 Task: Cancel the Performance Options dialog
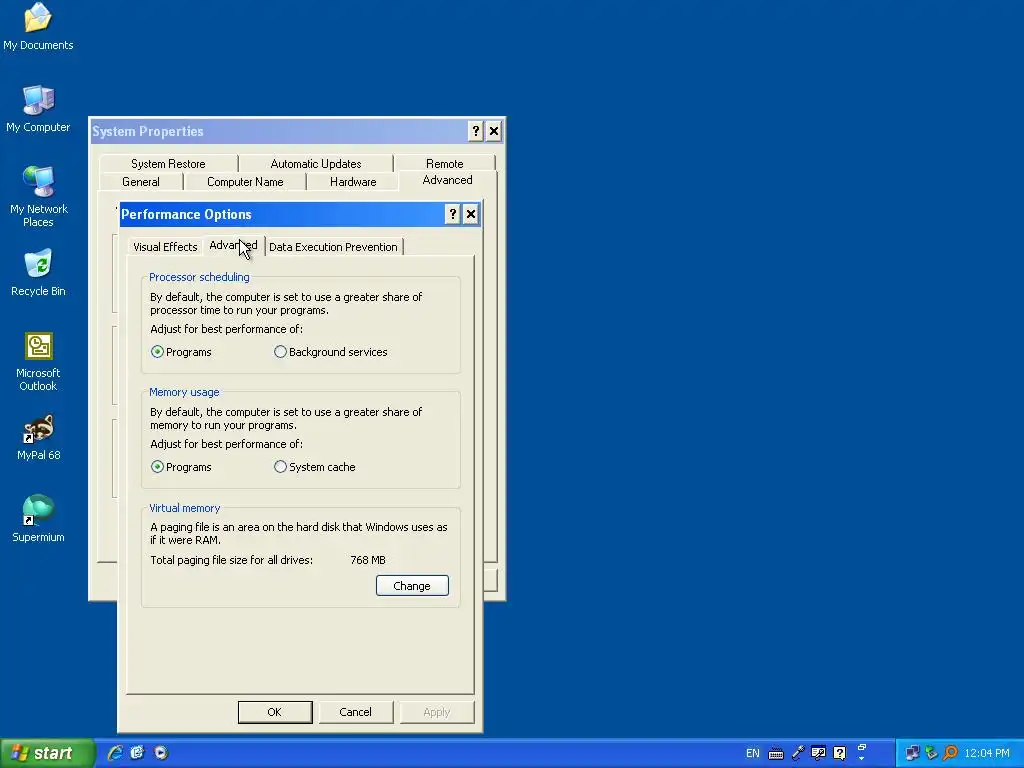[355, 712]
